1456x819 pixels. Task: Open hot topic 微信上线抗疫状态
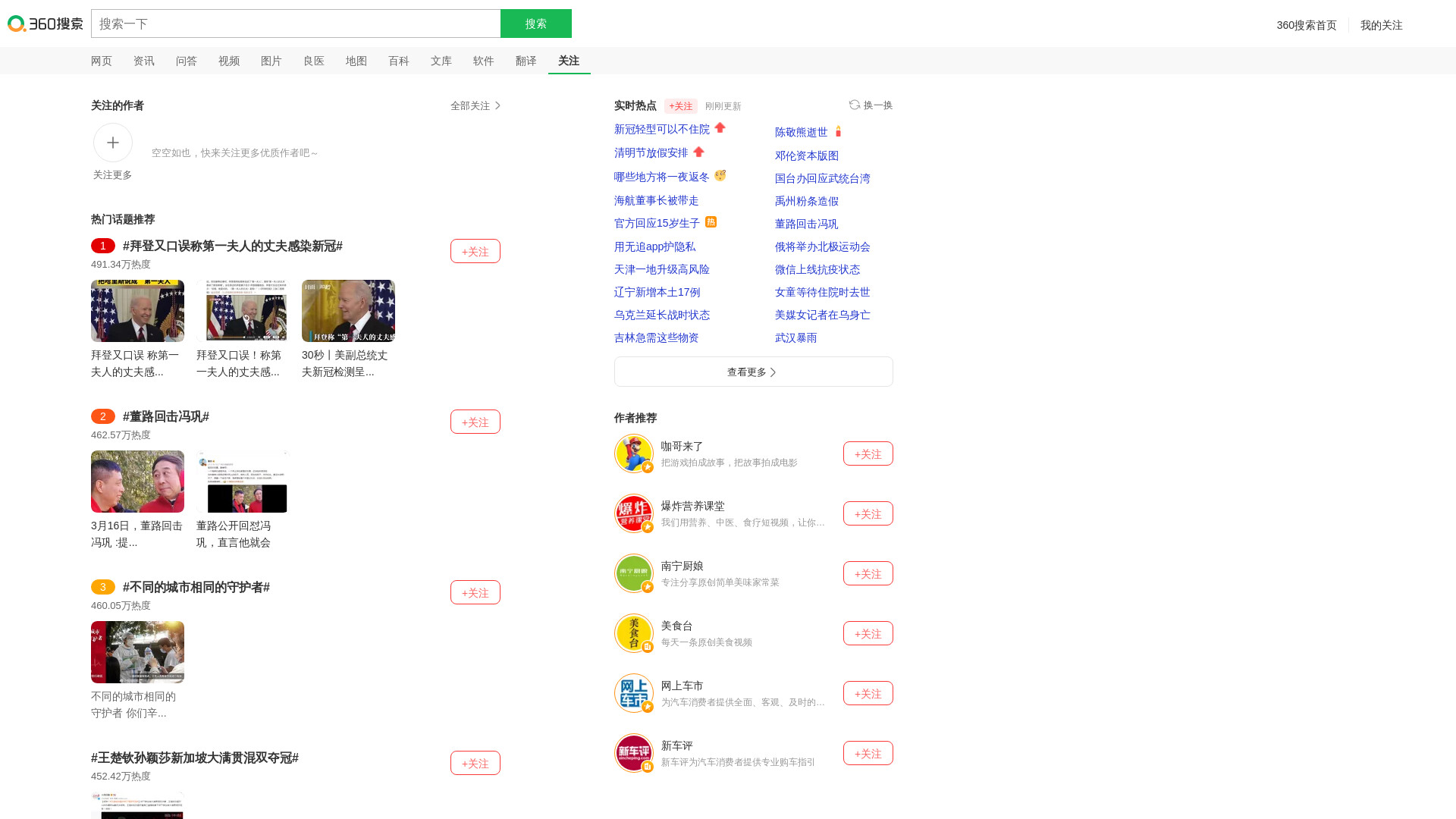(x=817, y=269)
